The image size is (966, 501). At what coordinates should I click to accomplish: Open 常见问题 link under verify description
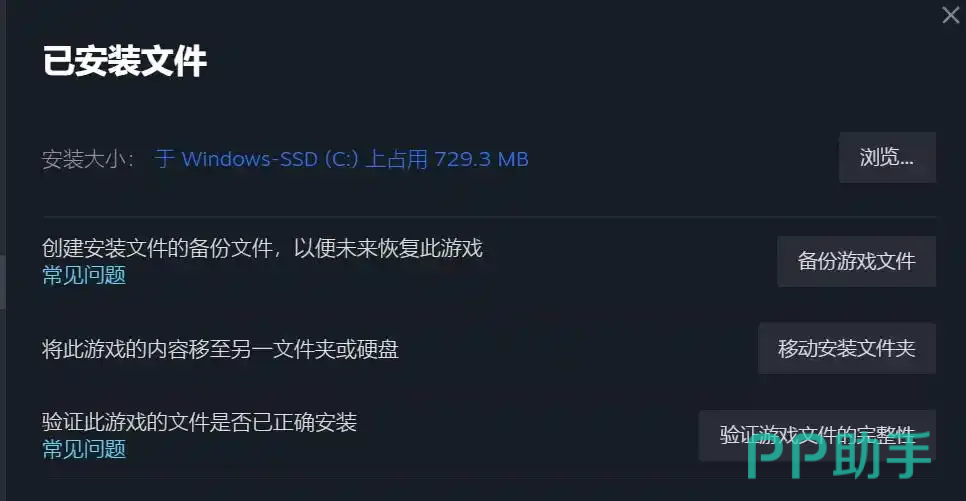pyautogui.click(x=84, y=449)
